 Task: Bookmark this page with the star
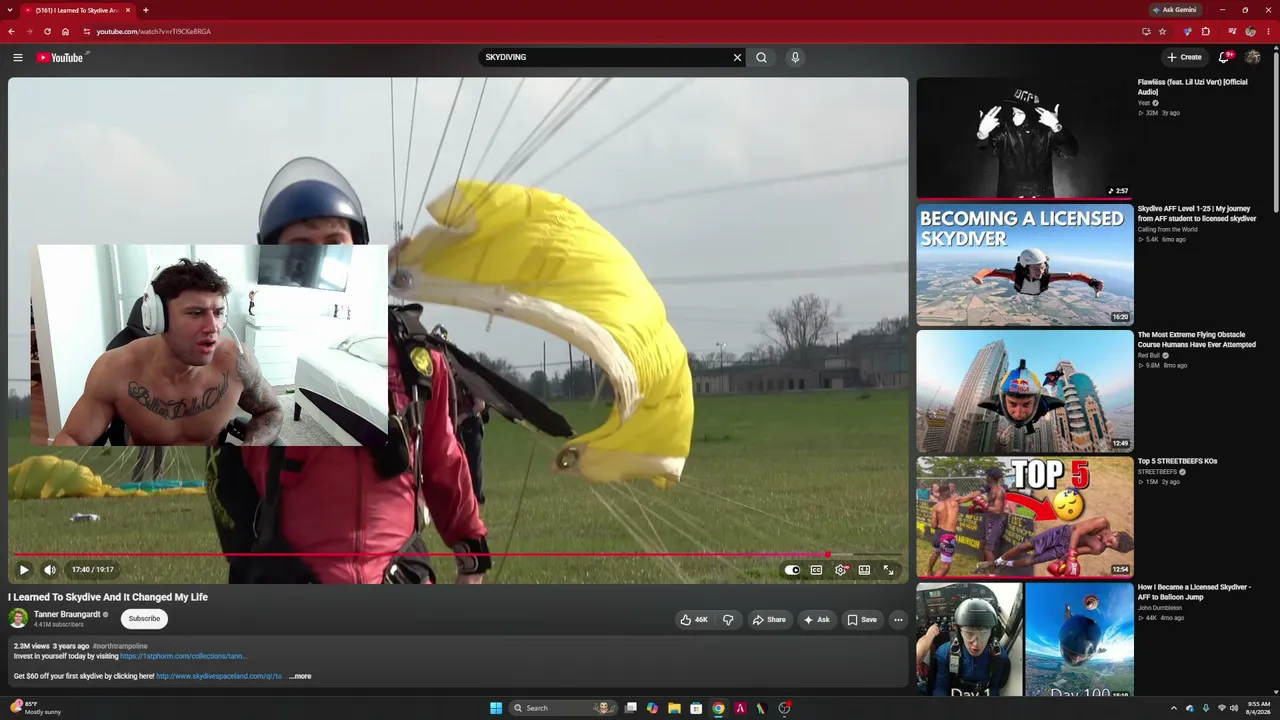(1162, 31)
